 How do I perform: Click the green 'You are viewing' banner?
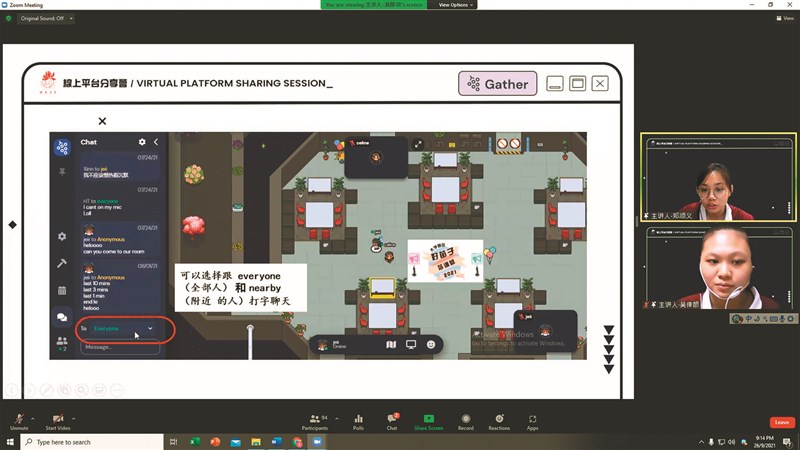(373, 5)
